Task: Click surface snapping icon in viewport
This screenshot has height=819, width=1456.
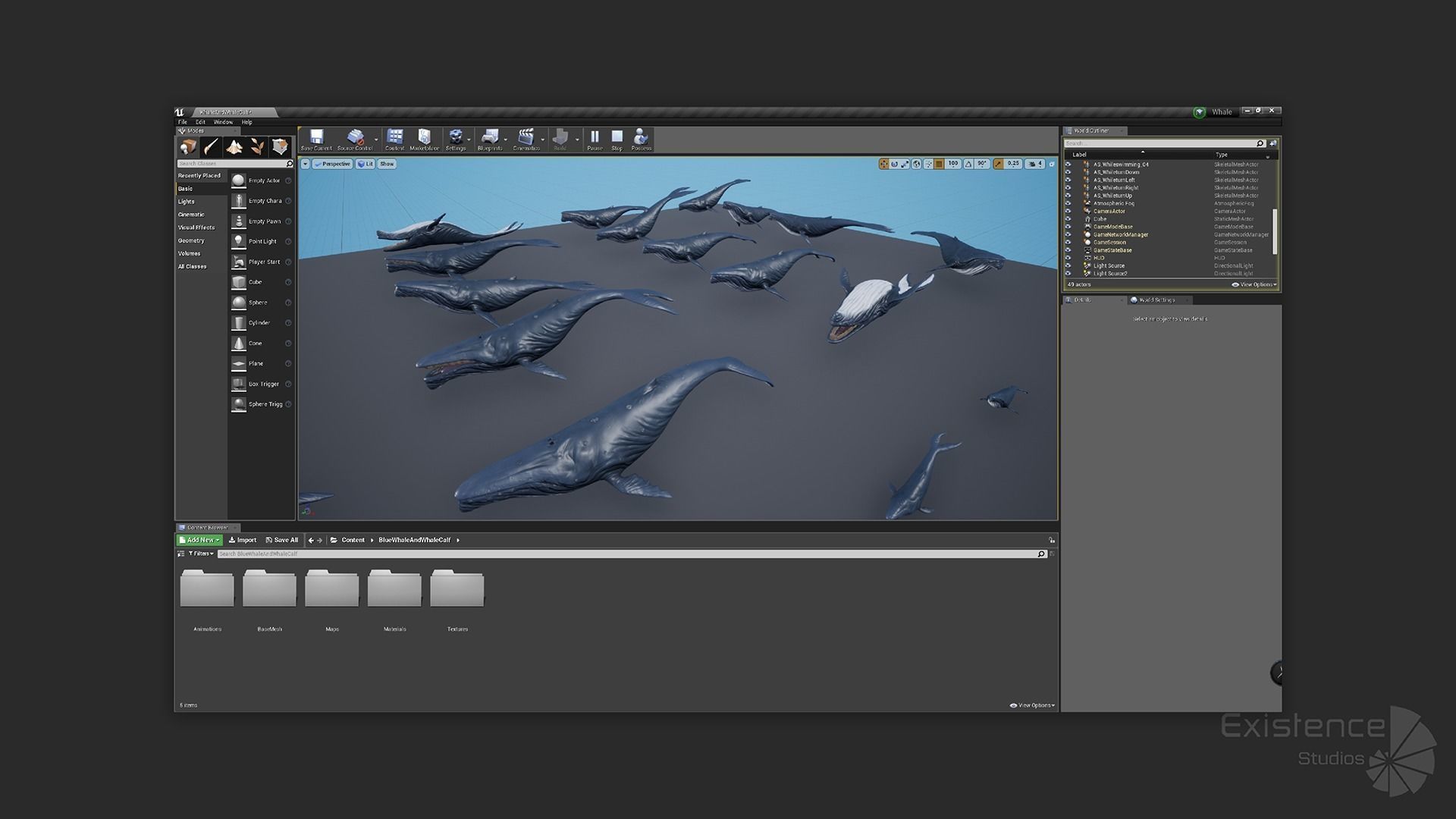Action: 928,164
